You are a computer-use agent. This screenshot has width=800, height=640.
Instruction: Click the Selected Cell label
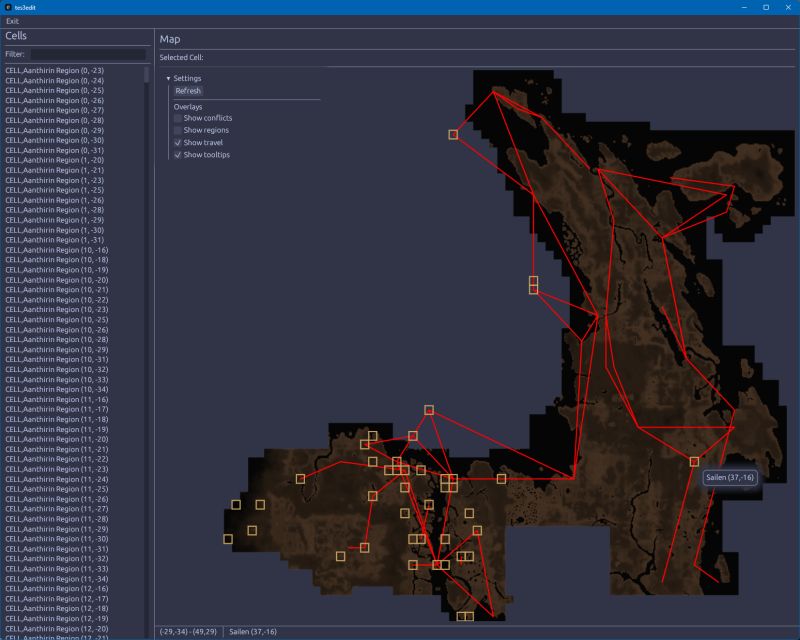pos(181,57)
